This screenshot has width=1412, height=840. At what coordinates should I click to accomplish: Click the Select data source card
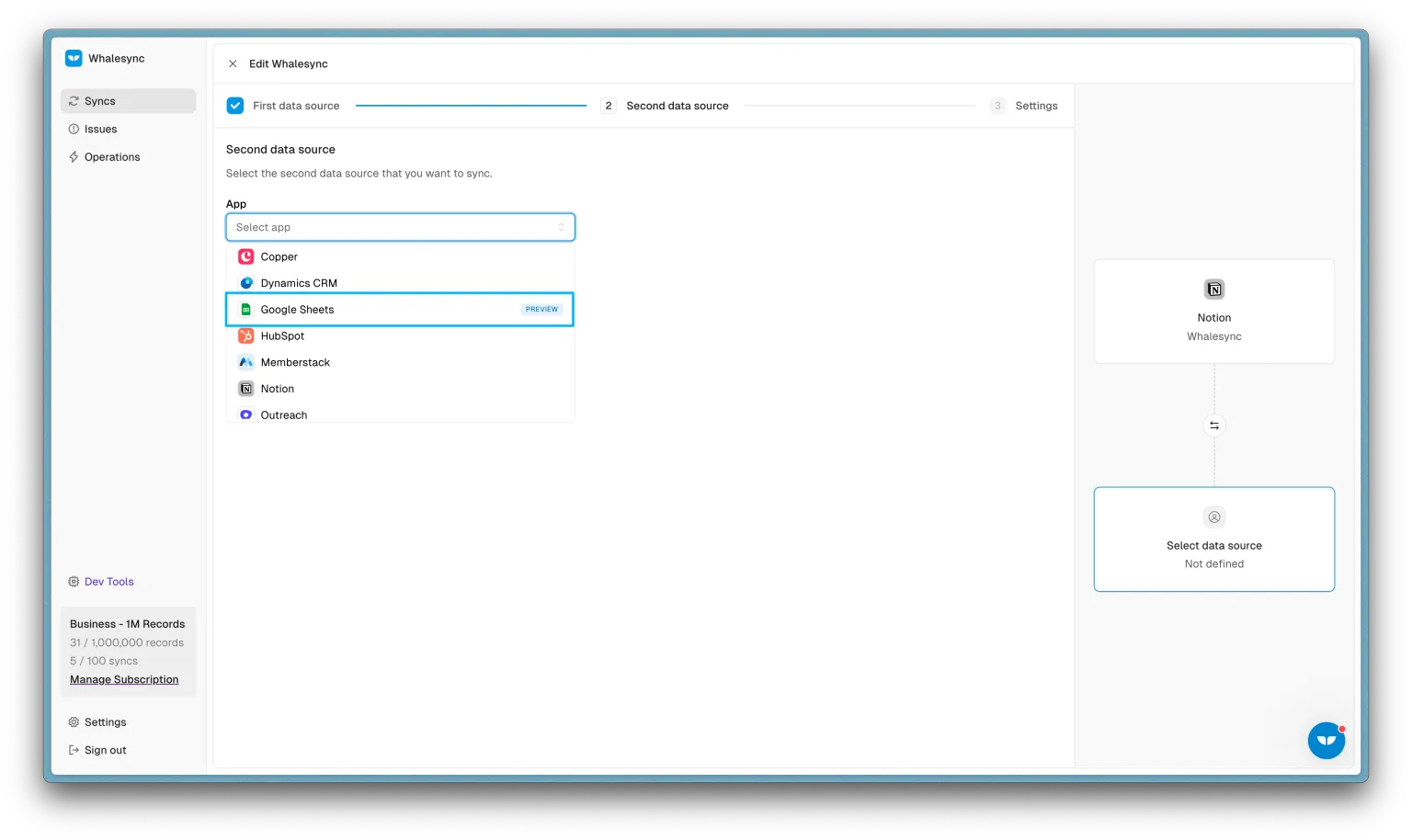click(1214, 539)
